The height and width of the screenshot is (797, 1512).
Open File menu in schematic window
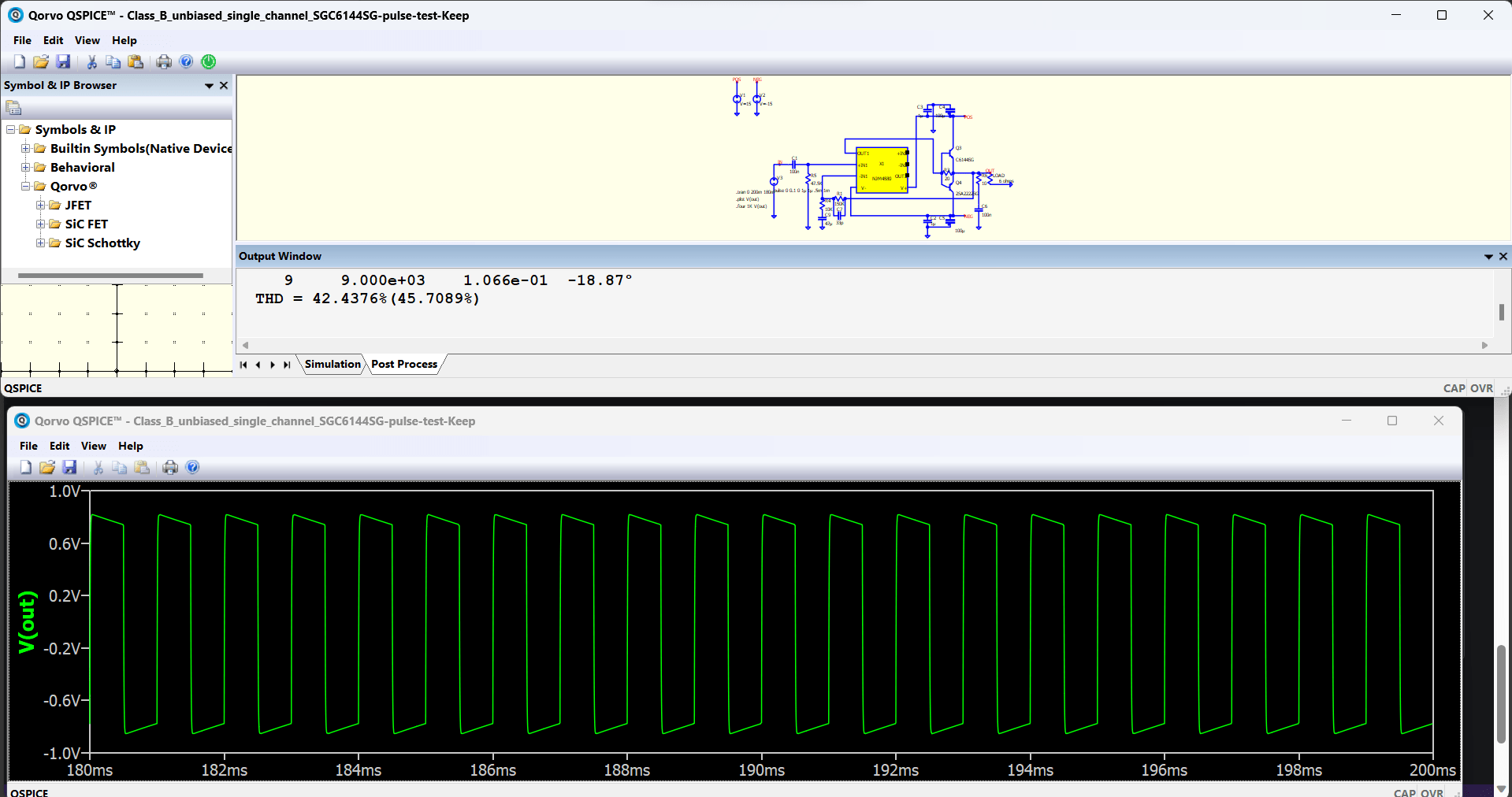(22, 40)
